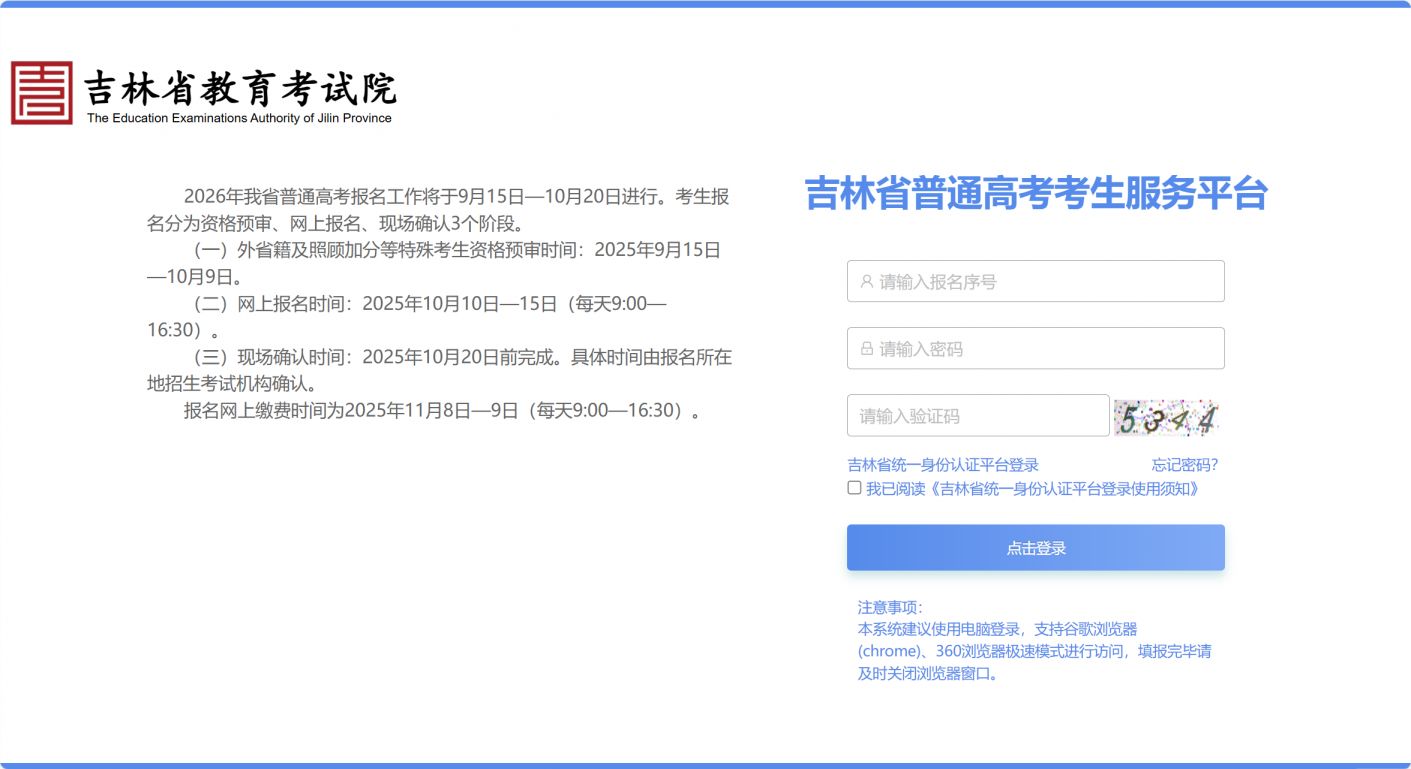
Task: Refresh the captcha verification image
Action: 1166,417
